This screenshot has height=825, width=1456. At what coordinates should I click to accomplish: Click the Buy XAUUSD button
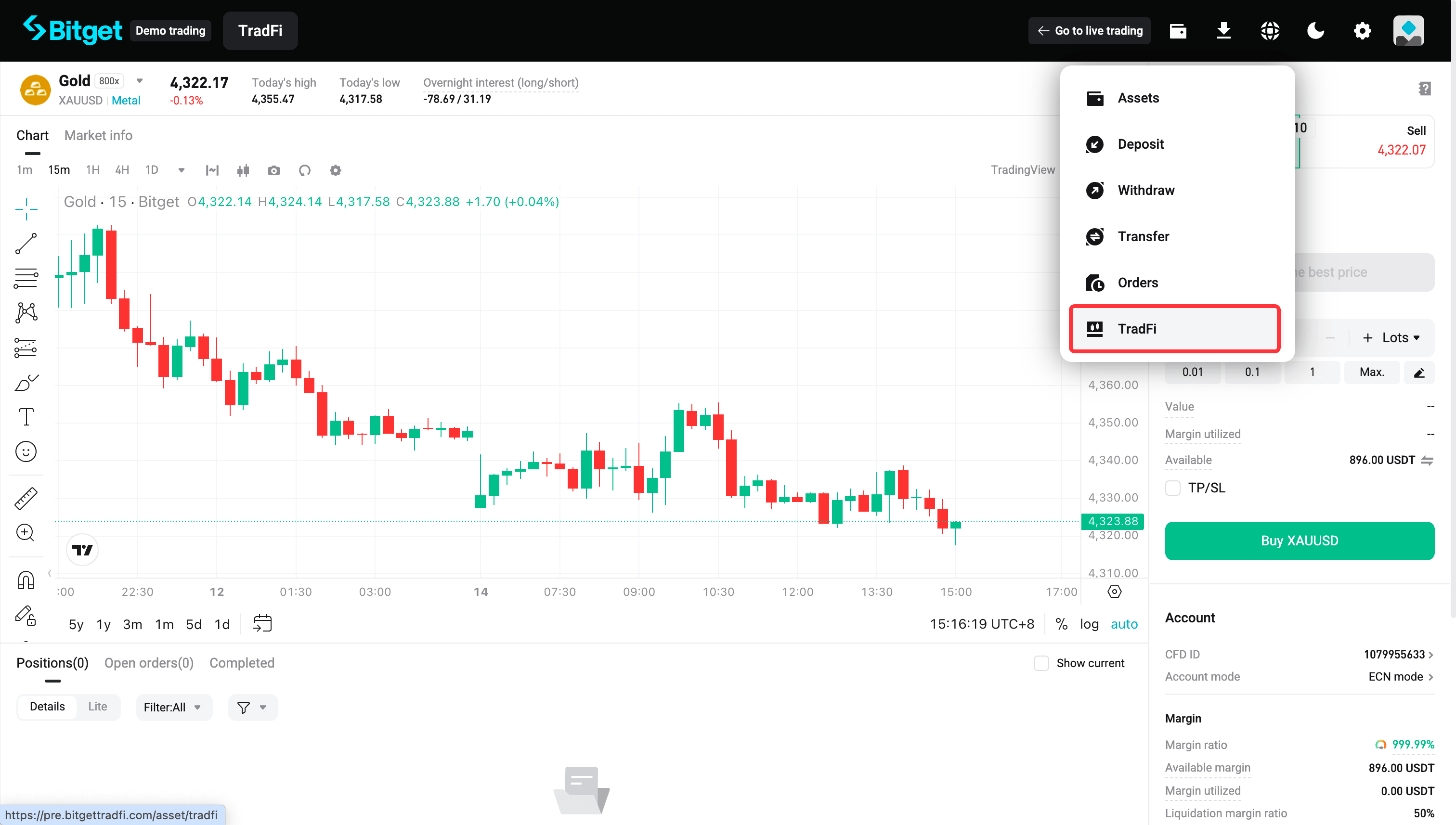pyautogui.click(x=1300, y=541)
